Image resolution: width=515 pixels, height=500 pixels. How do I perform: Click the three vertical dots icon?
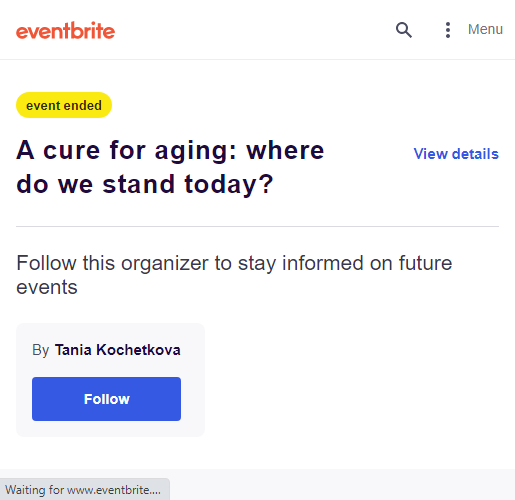[x=448, y=30]
